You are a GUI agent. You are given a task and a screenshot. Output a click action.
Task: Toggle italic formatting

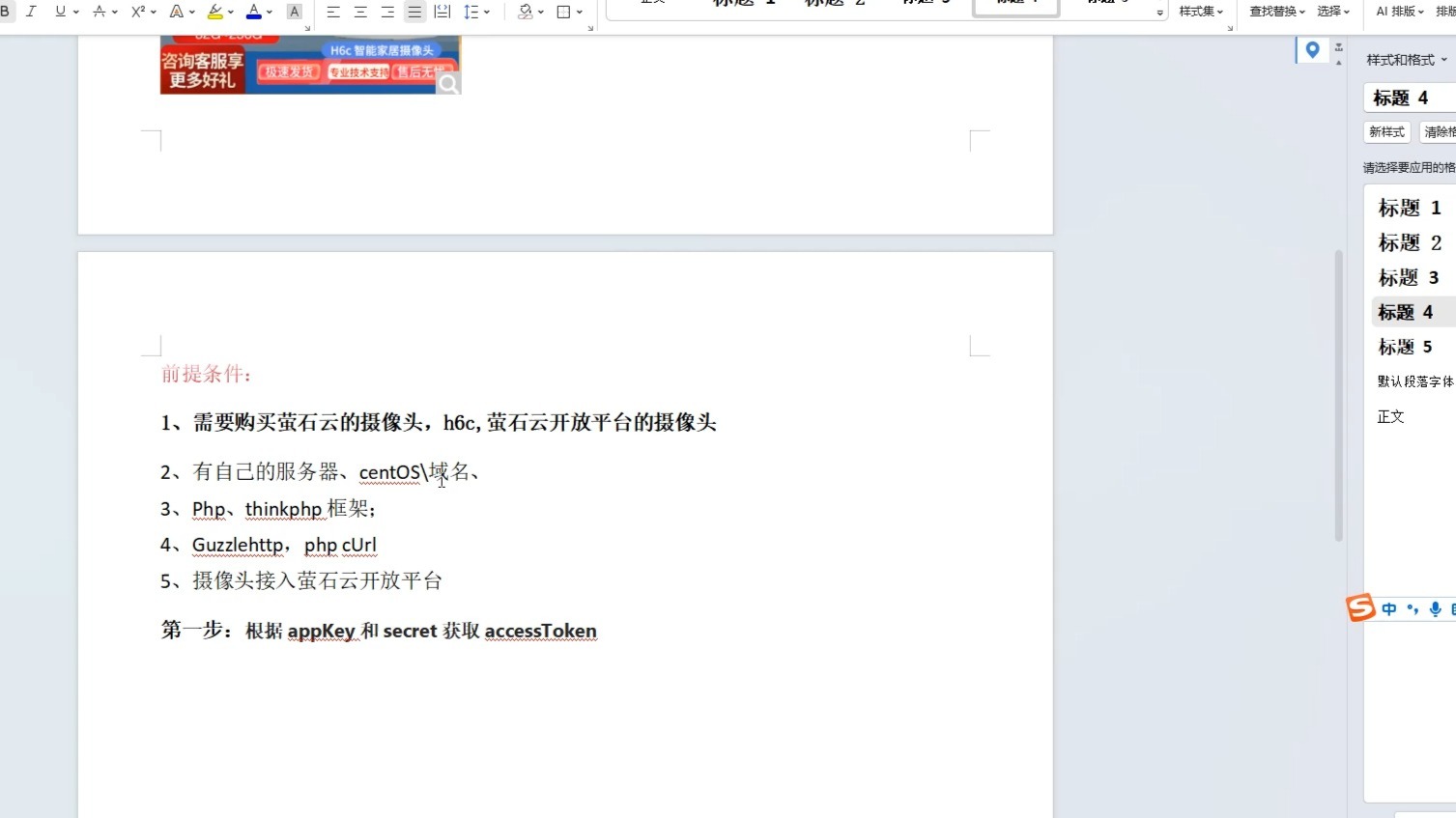coord(31,12)
